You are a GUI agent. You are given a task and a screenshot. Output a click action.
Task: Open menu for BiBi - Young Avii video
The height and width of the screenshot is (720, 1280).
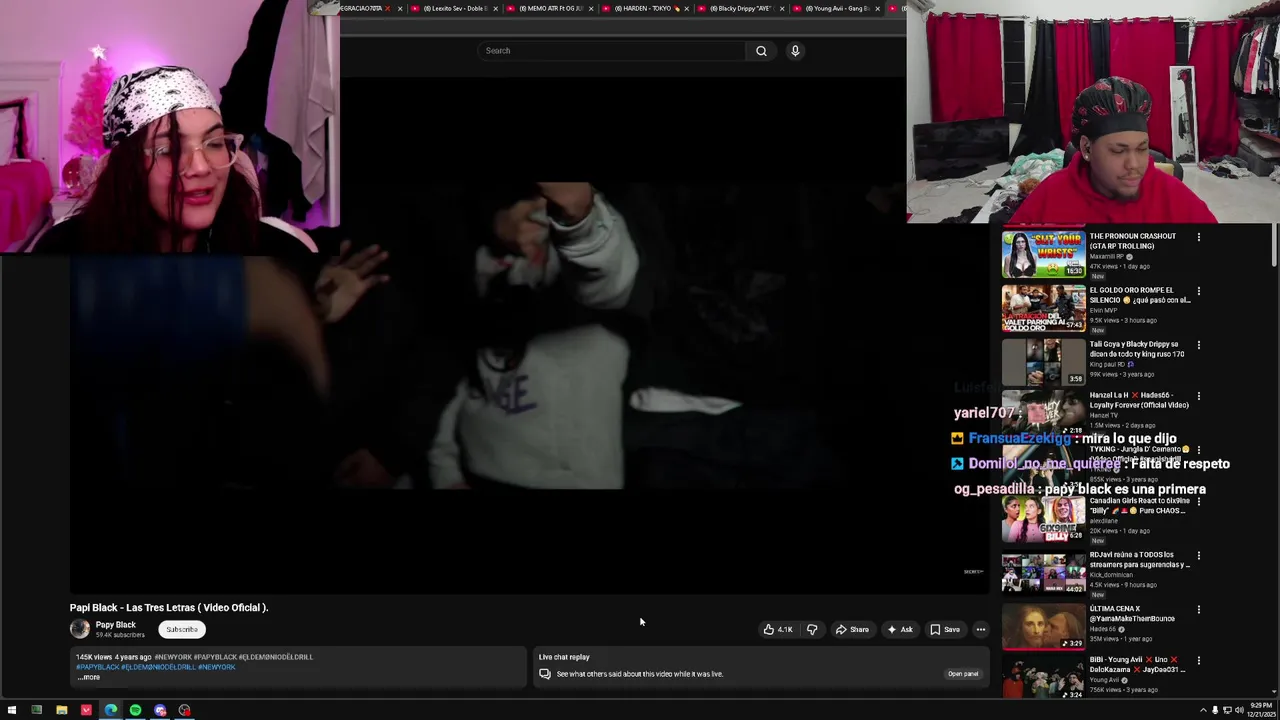coord(1199,662)
